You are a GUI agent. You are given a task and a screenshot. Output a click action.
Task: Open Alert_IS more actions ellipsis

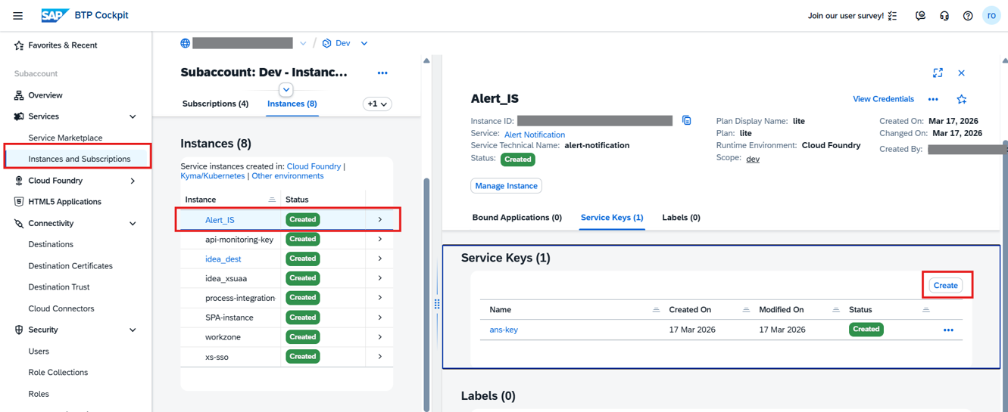pyautogui.click(x=933, y=99)
